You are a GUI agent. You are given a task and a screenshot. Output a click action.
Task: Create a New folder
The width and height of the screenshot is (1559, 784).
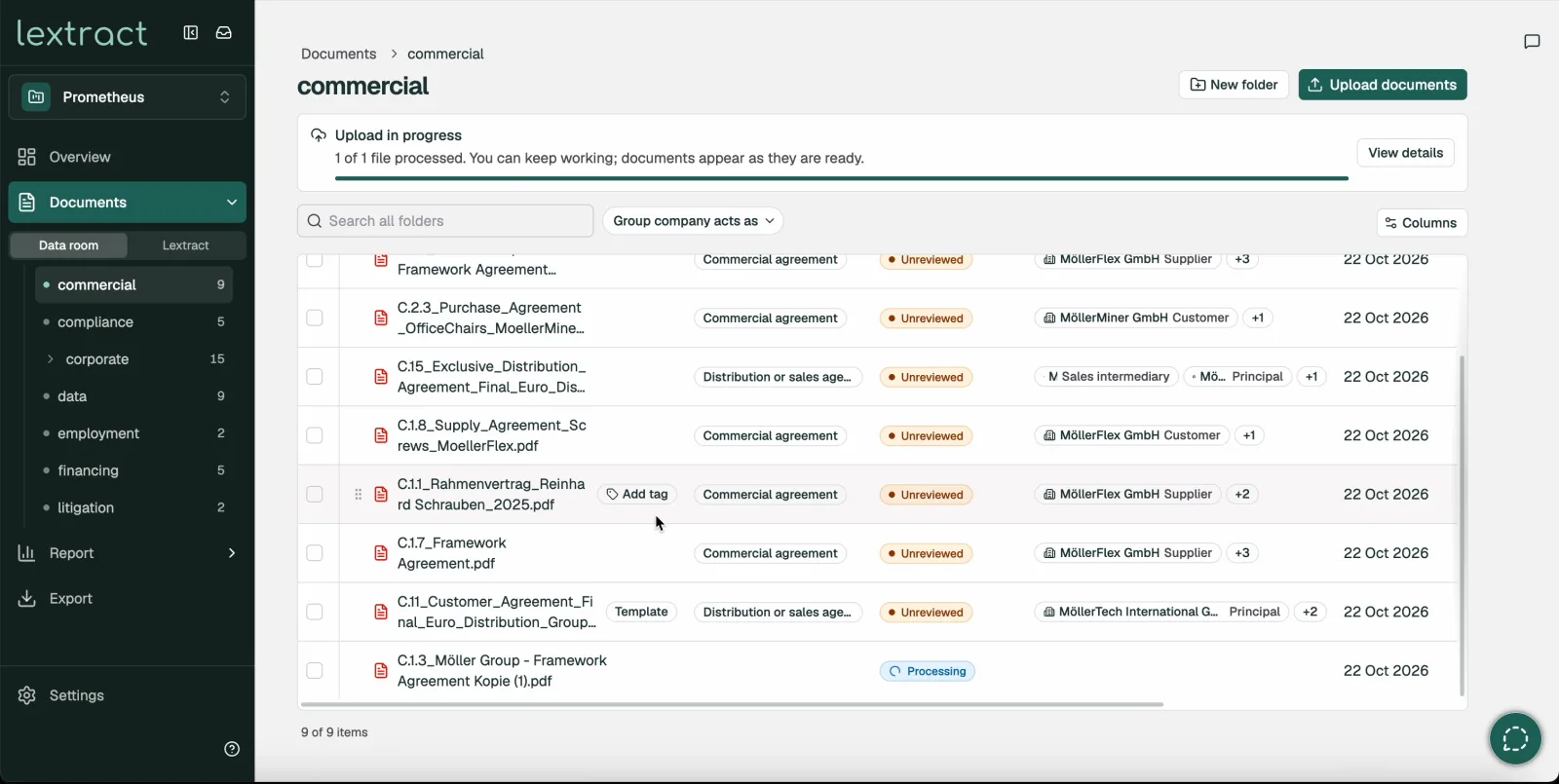point(1234,85)
